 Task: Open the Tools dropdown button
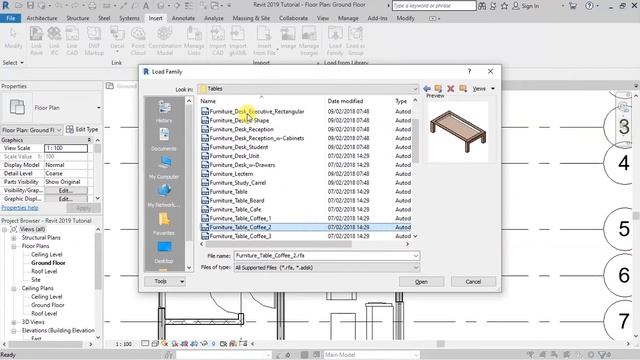[165, 281]
